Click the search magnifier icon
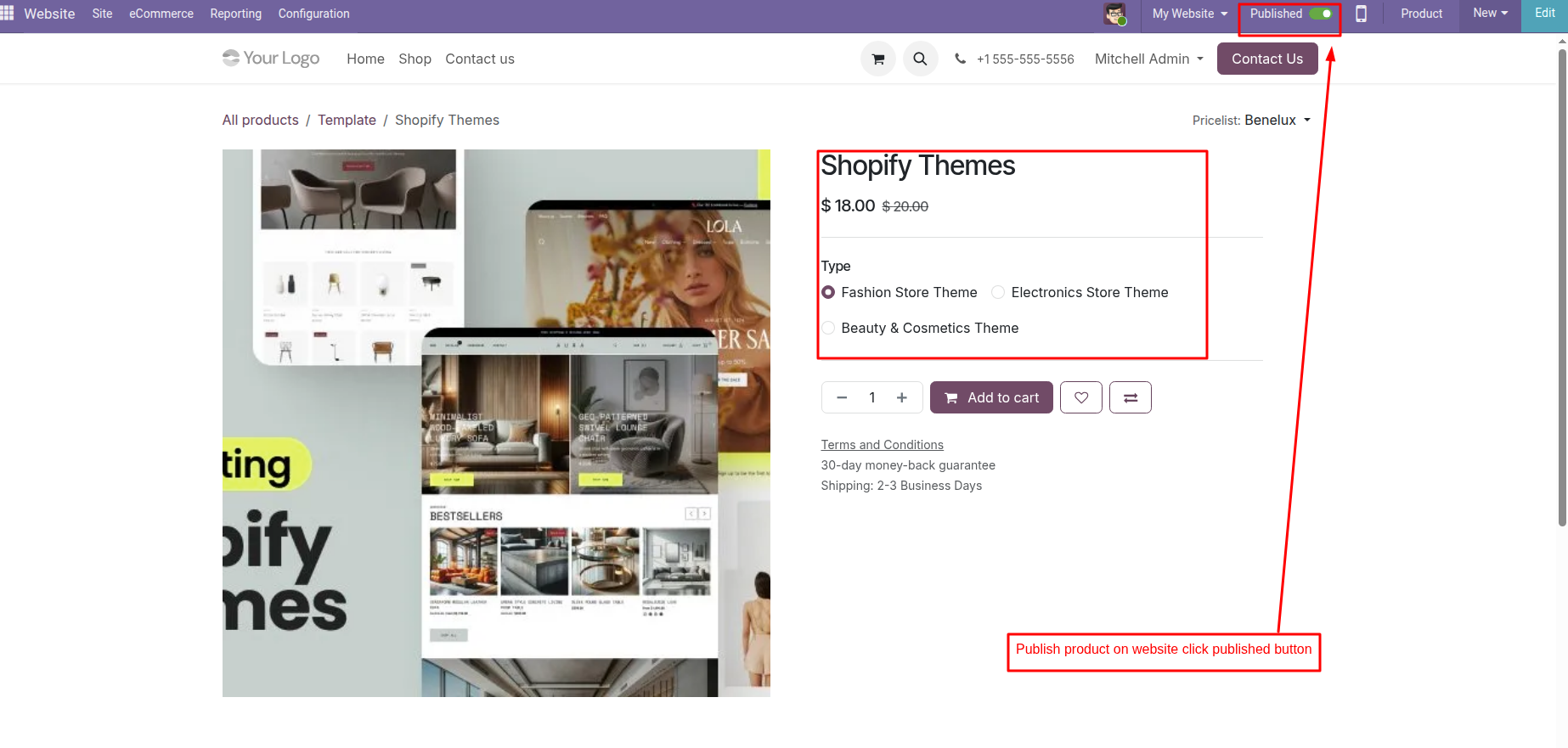1568x748 pixels. (x=920, y=59)
